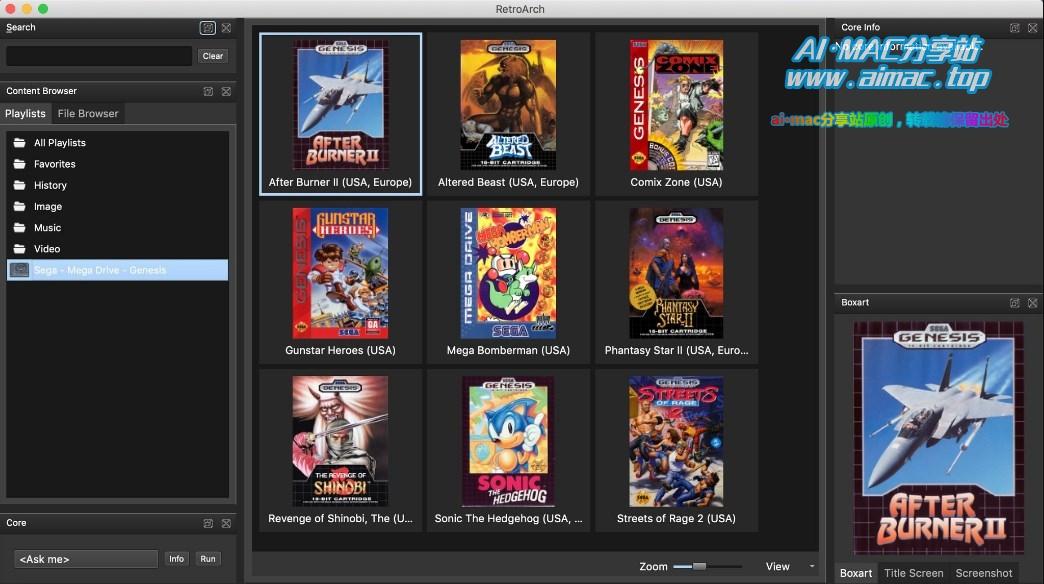The height and width of the screenshot is (584, 1044).
Task: Click the Image folder icon
Action: pyautogui.click(x=20, y=206)
